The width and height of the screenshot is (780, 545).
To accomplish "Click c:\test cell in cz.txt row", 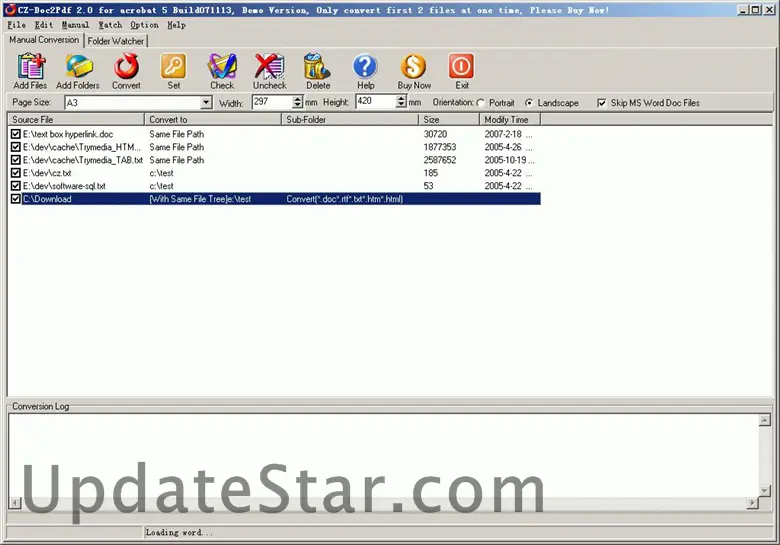I will pos(161,173).
